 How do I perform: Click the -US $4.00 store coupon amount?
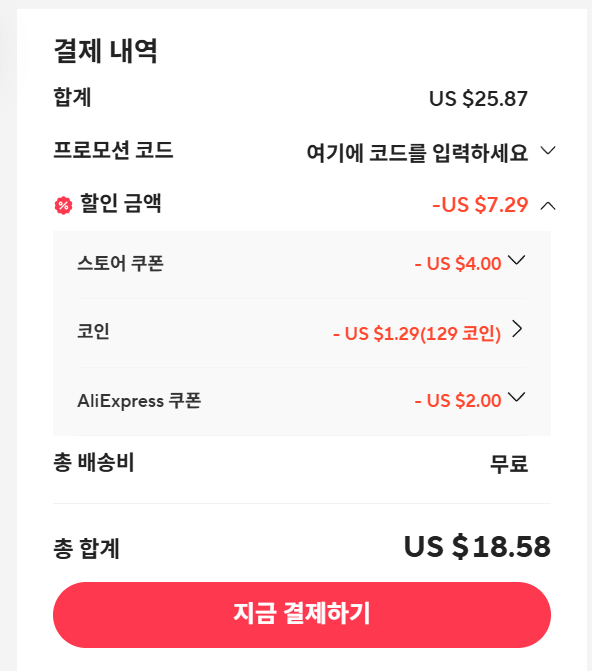pos(458,264)
